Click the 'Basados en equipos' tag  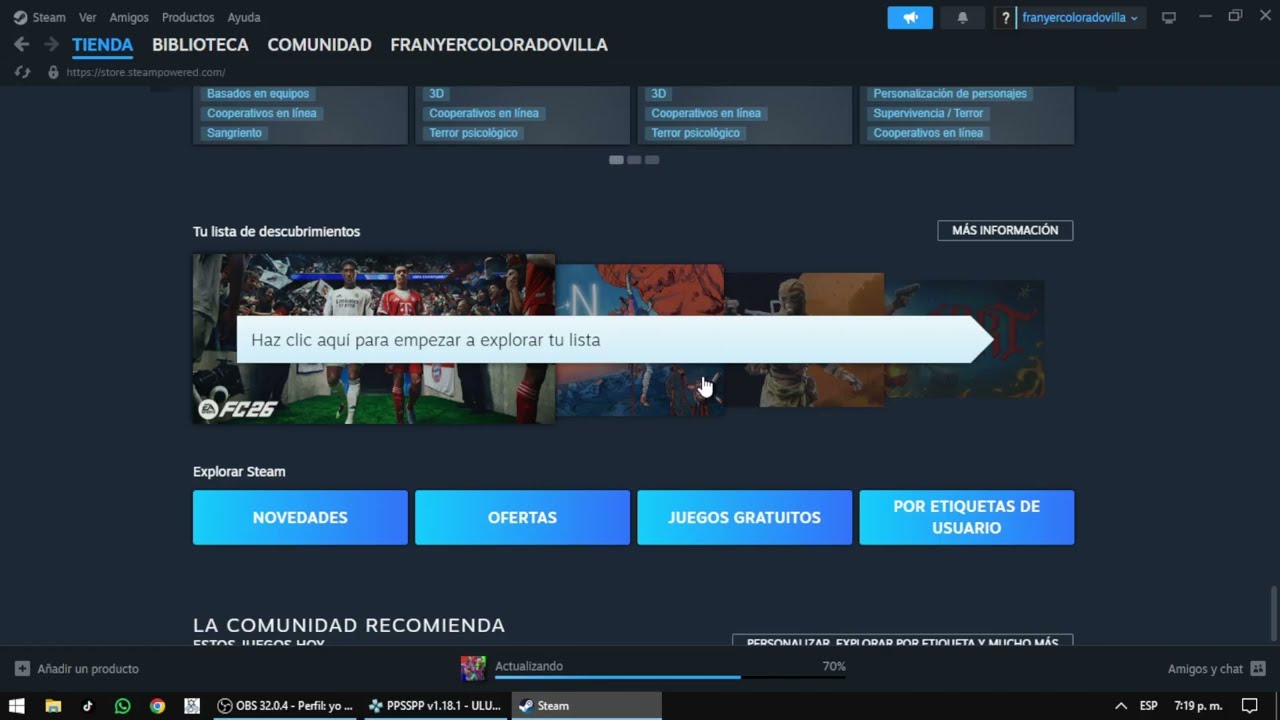click(x=258, y=93)
